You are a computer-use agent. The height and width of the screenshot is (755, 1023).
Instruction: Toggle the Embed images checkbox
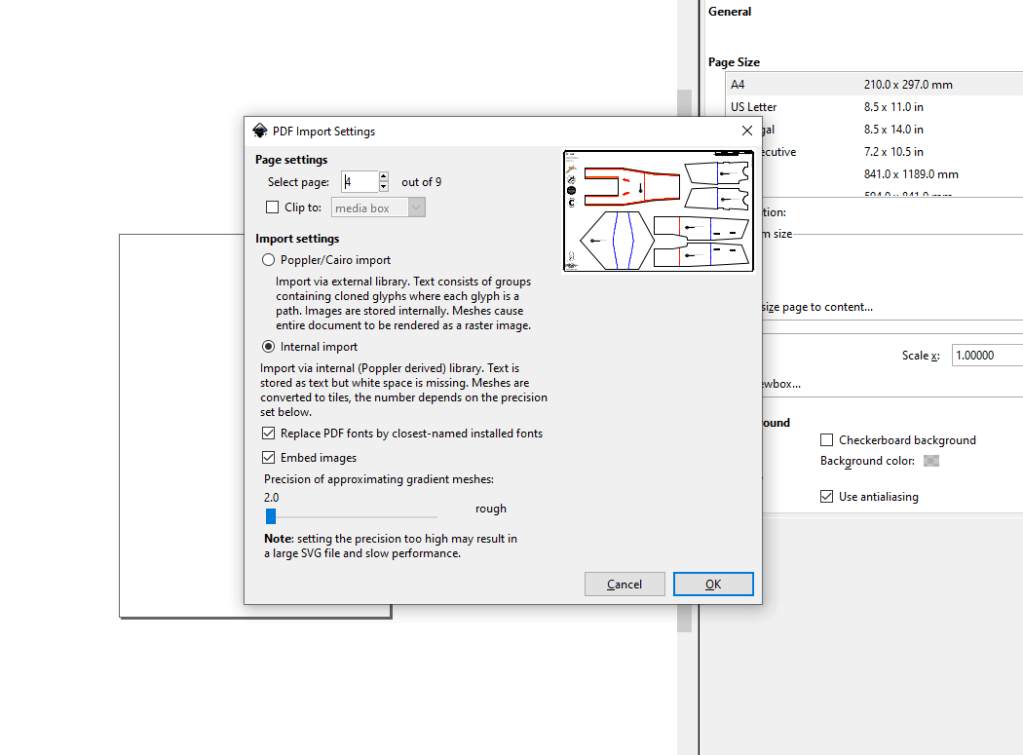(x=268, y=458)
